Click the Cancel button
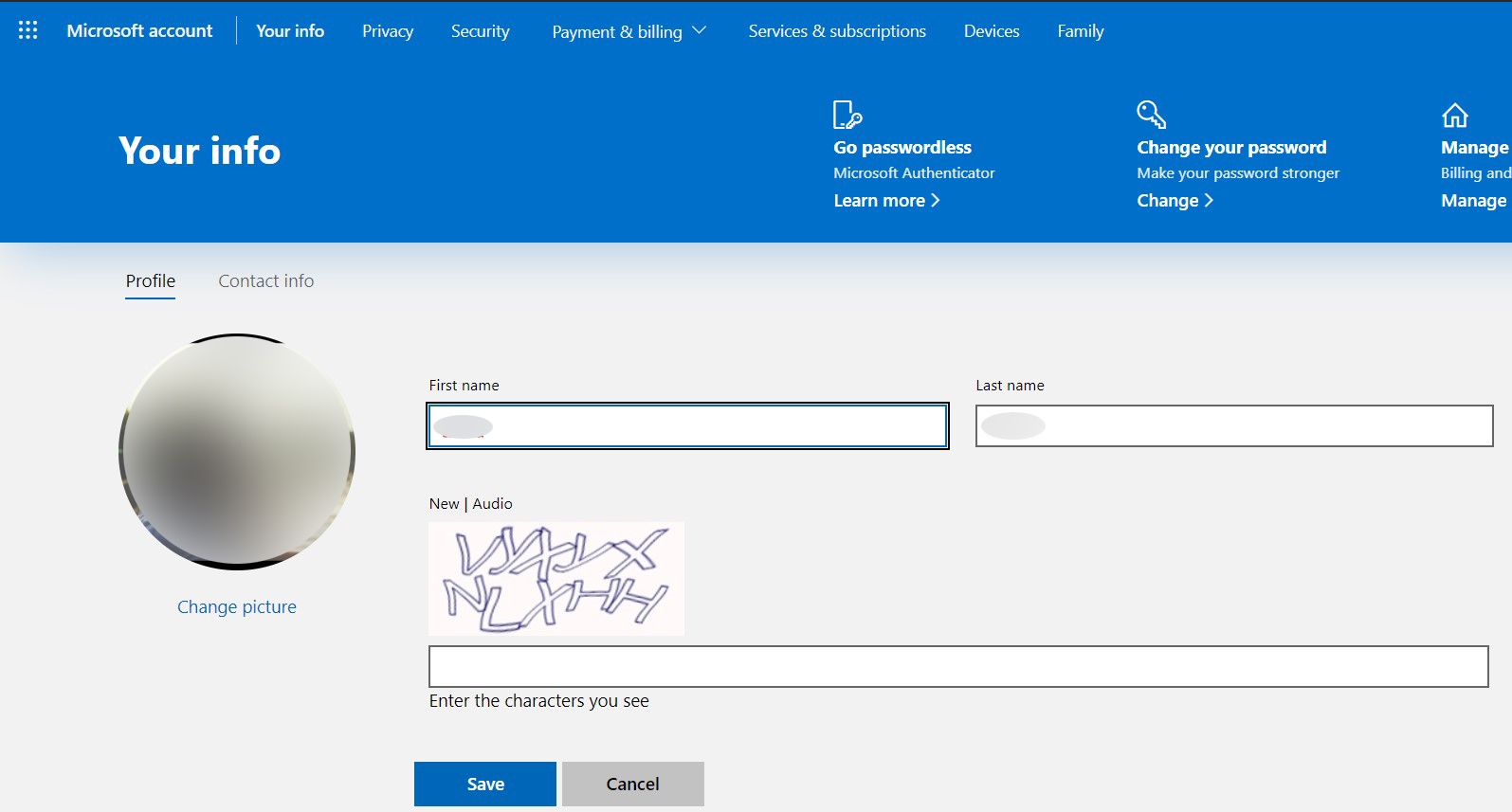 (633, 784)
